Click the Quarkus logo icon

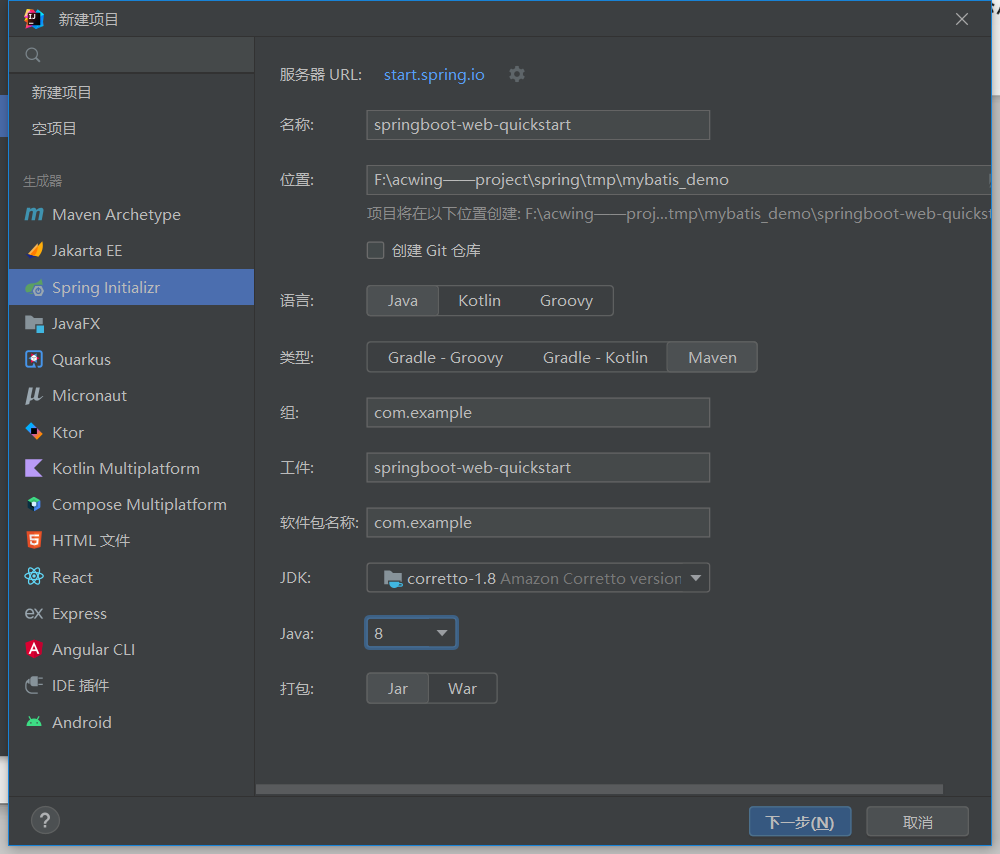(x=34, y=360)
